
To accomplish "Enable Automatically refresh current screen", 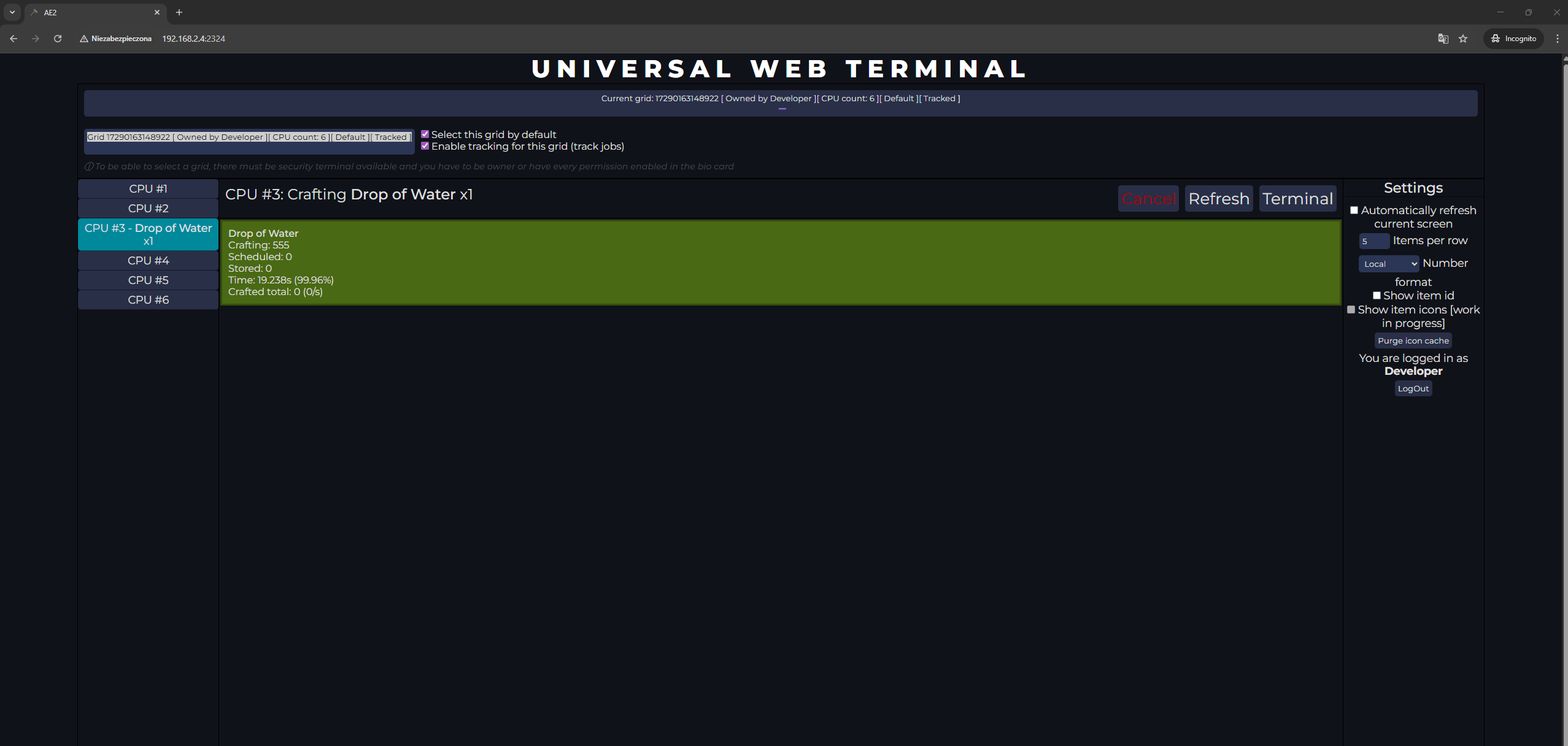I will pyautogui.click(x=1354, y=210).
